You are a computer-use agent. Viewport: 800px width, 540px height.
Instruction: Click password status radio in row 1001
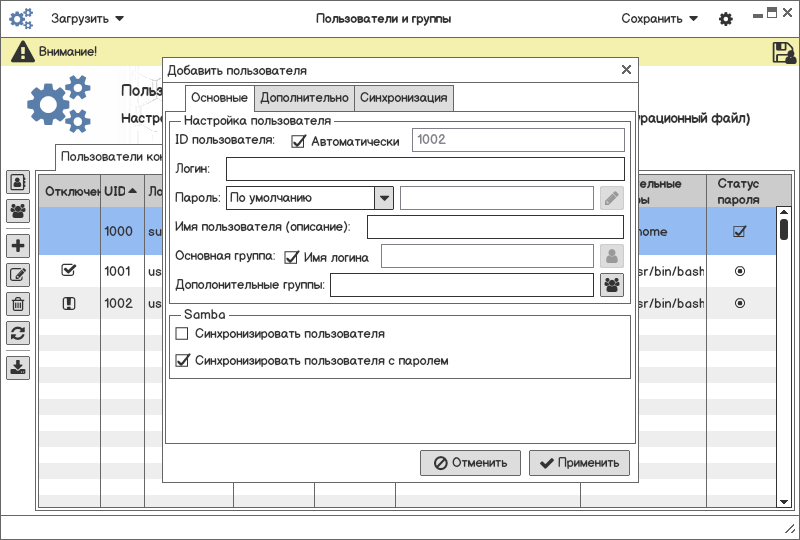(740, 271)
